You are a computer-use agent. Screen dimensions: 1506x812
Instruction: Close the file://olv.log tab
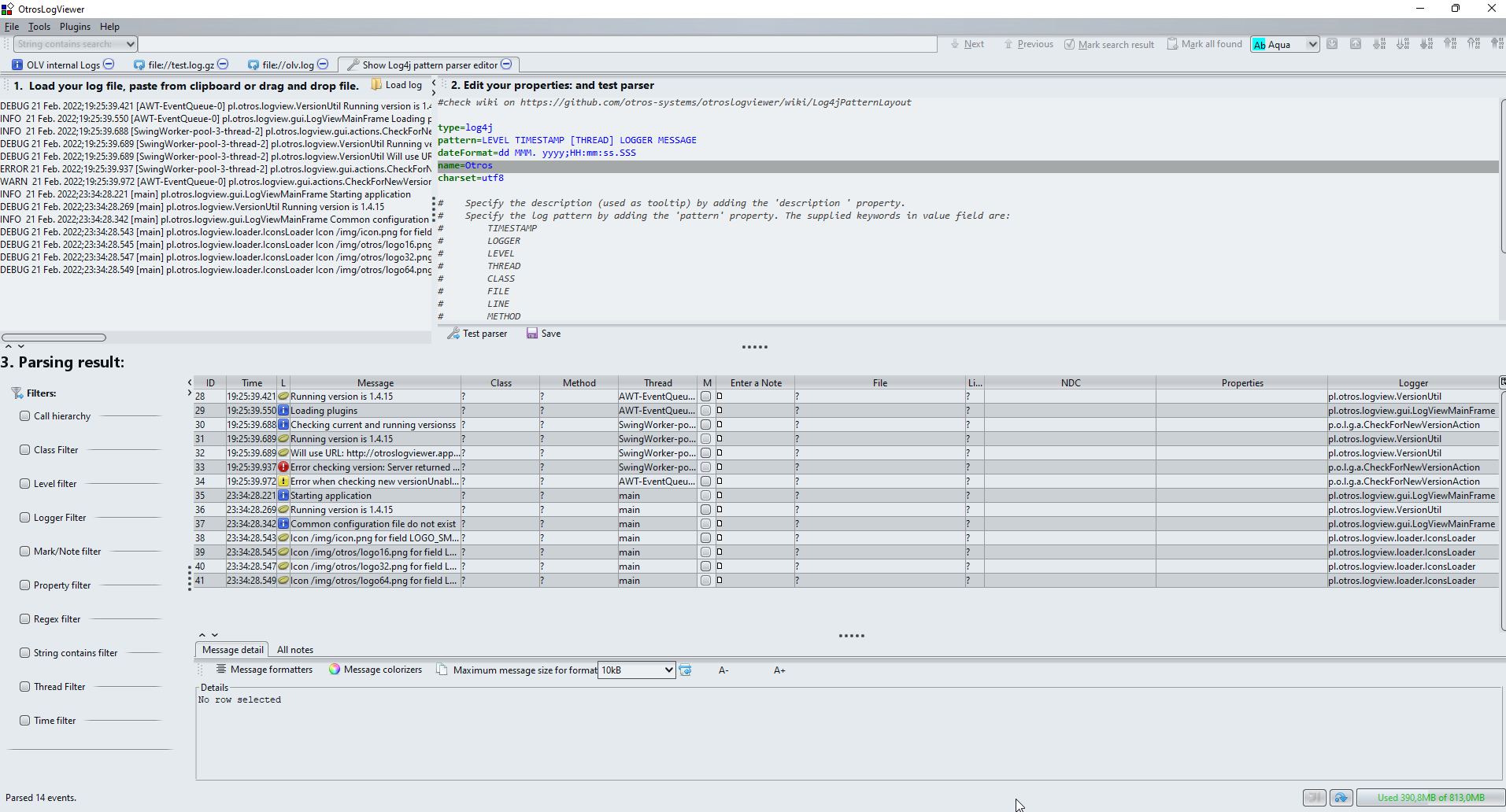322,65
